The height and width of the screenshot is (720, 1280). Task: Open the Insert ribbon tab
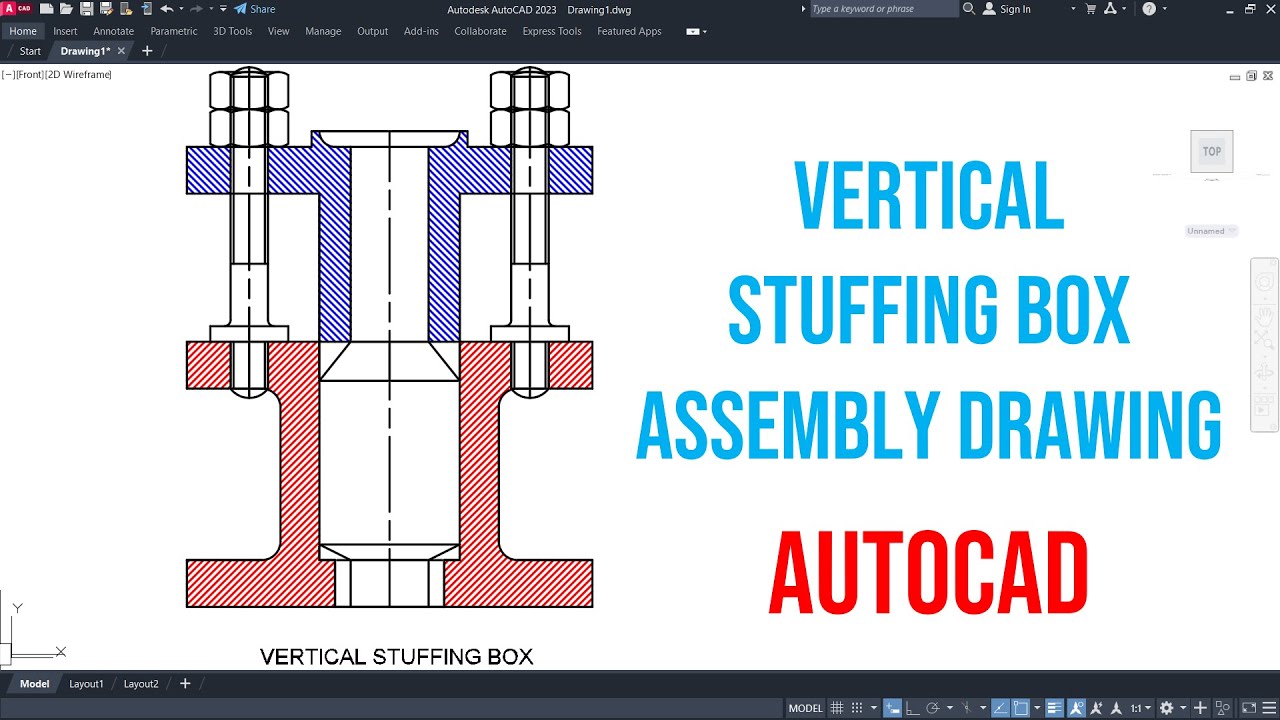pyautogui.click(x=65, y=31)
